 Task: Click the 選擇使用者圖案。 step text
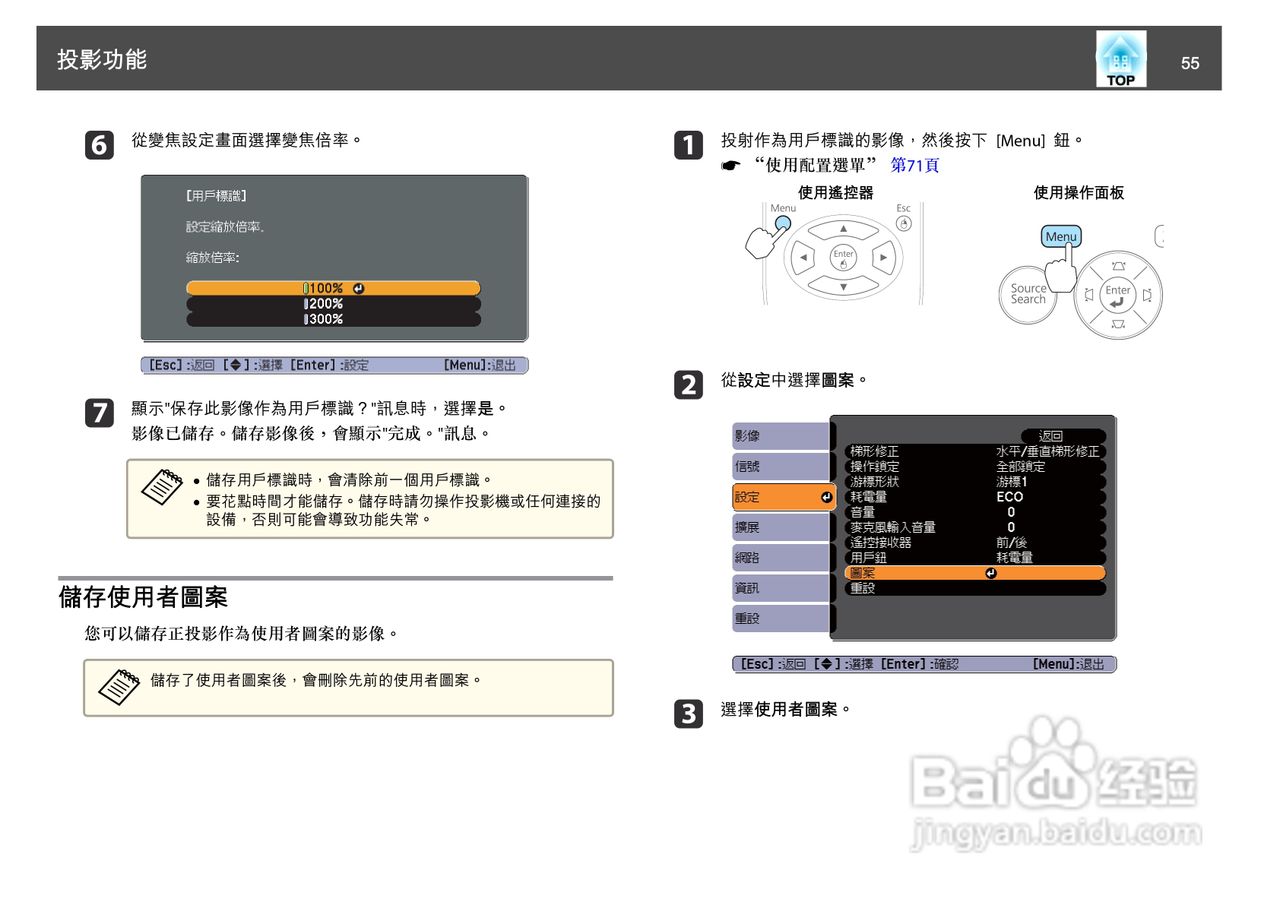(786, 709)
